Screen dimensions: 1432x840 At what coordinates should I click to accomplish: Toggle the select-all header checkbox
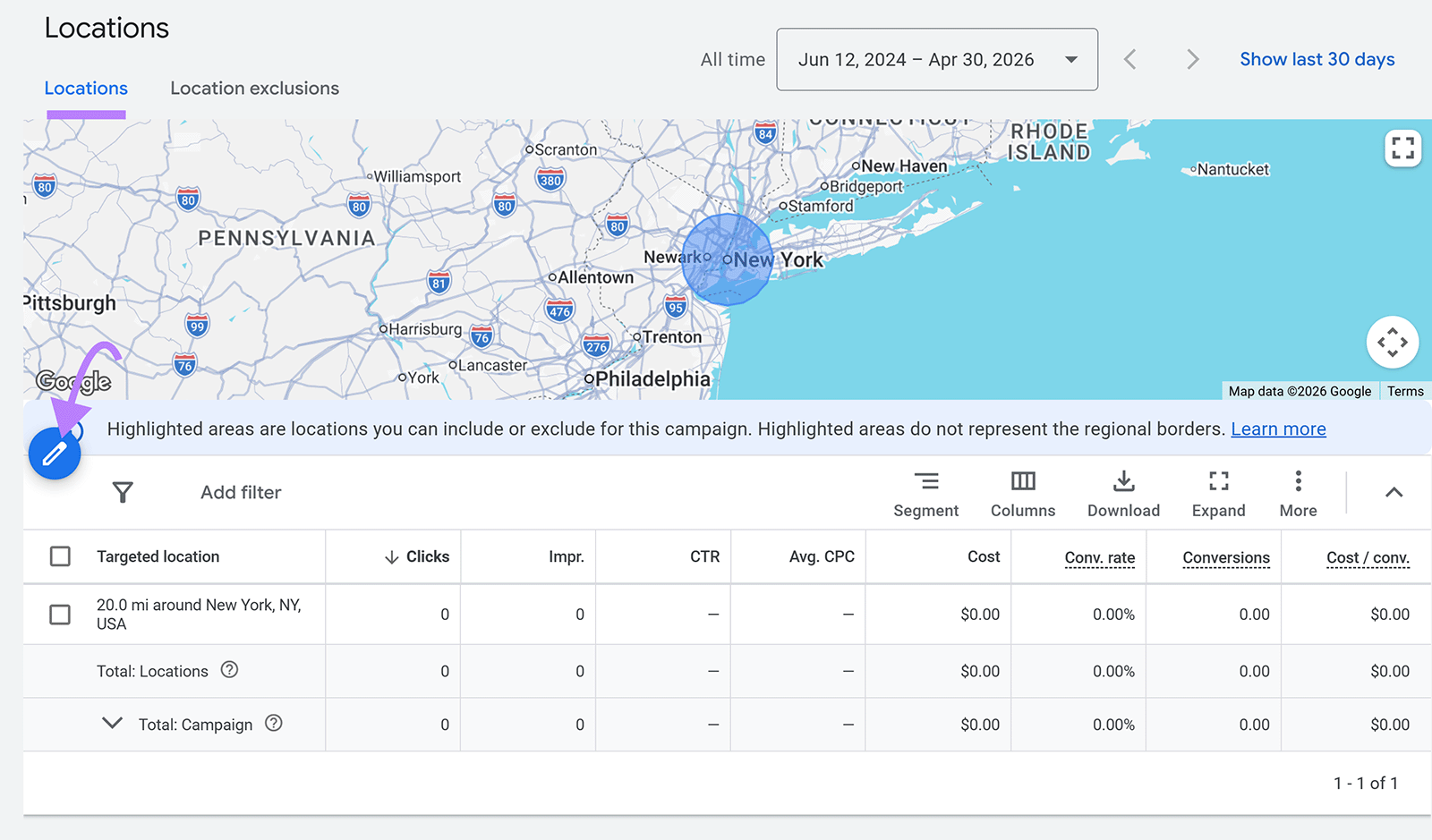click(x=60, y=556)
